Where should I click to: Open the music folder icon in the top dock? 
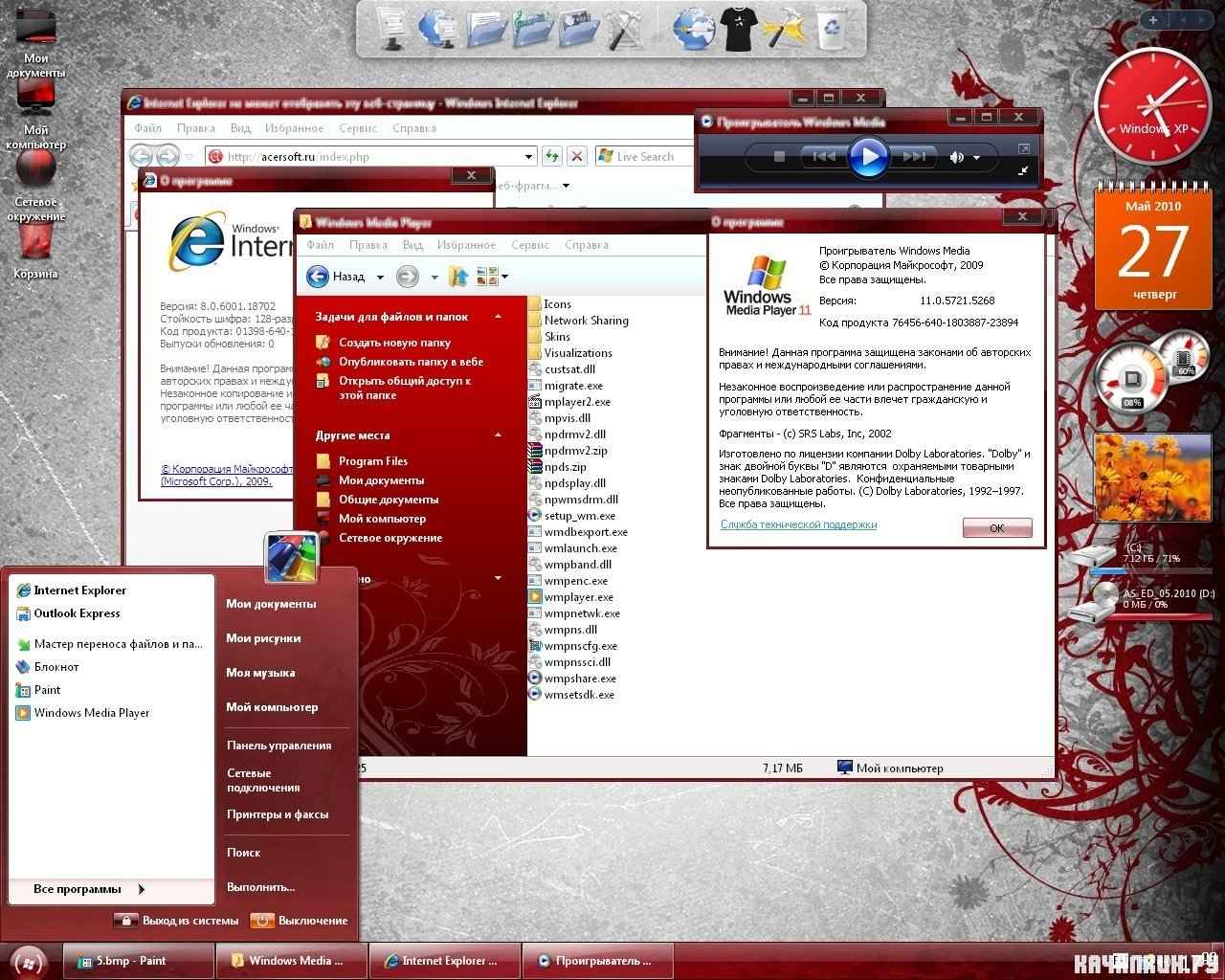click(533, 29)
